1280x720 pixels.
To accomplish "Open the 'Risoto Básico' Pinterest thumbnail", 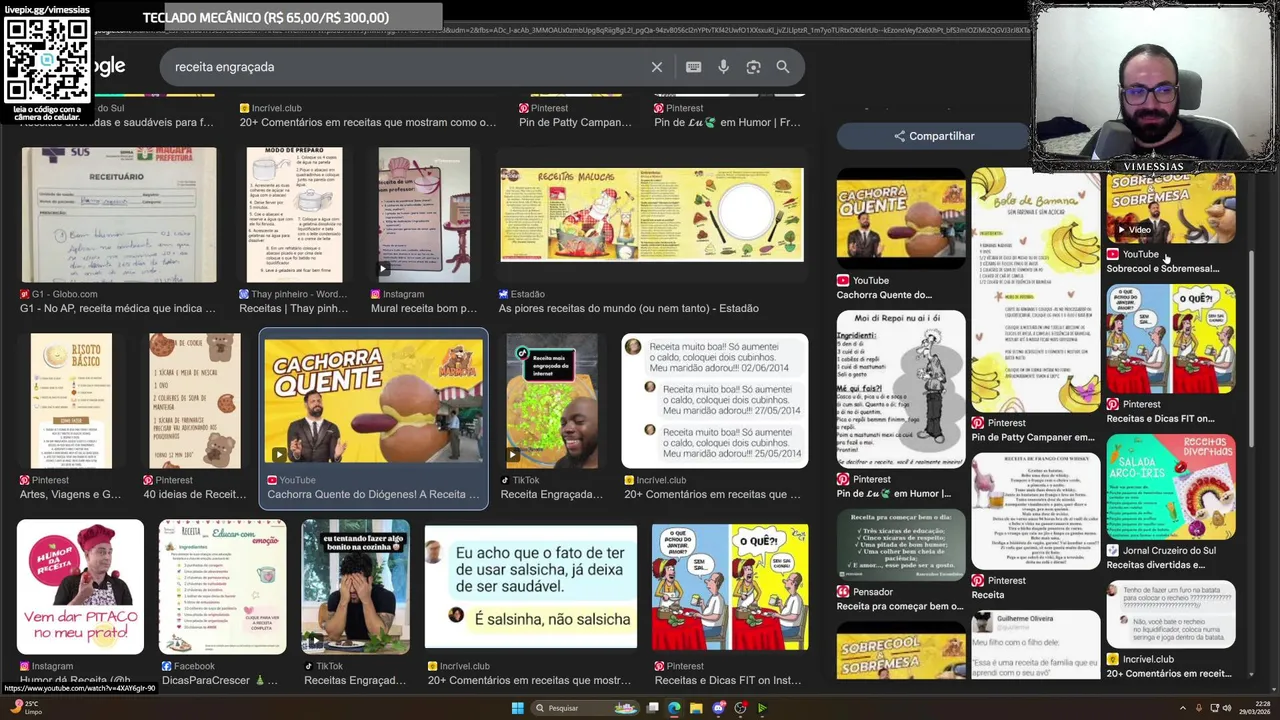I will click(x=71, y=400).
